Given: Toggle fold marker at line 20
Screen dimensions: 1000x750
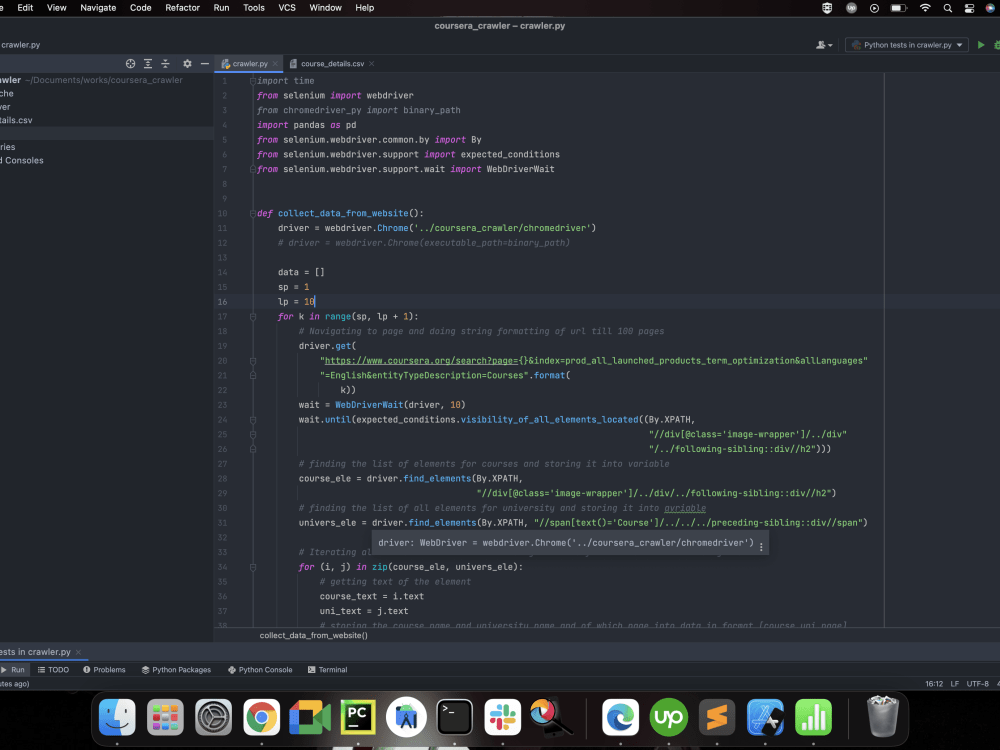Looking at the screenshot, I should click(x=253, y=361).
